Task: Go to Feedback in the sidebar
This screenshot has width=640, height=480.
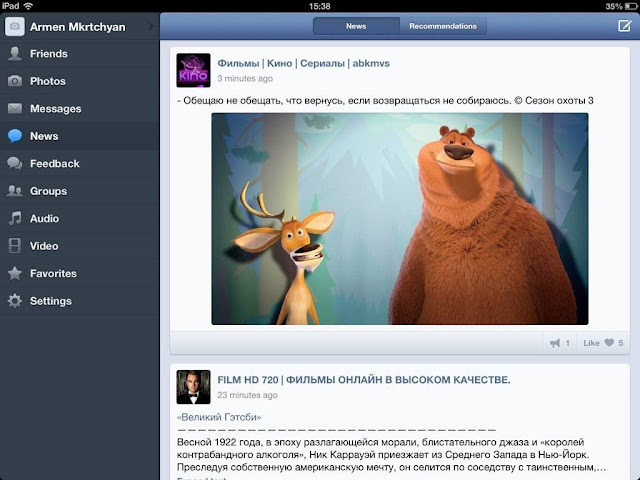Action: tap(80, 163)
